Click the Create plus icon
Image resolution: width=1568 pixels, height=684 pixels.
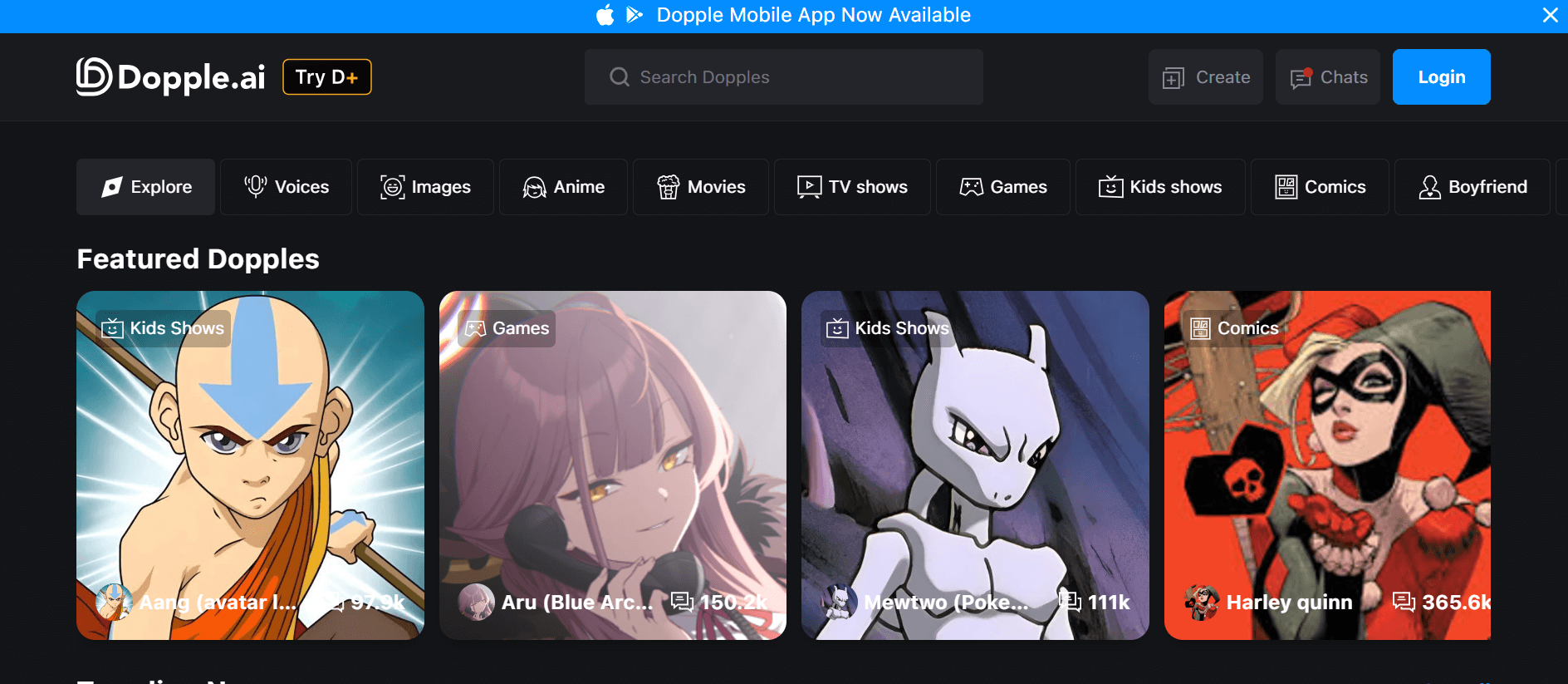pos(1174,77)
